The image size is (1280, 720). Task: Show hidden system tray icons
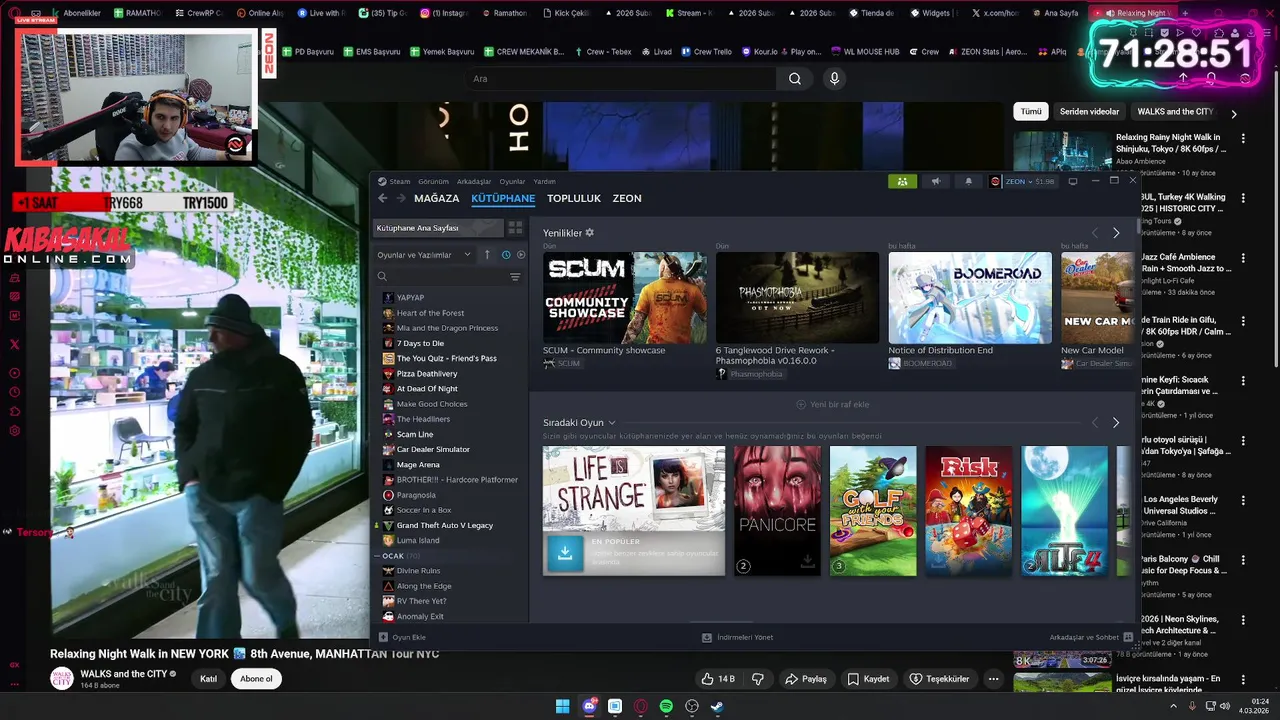1173,706
